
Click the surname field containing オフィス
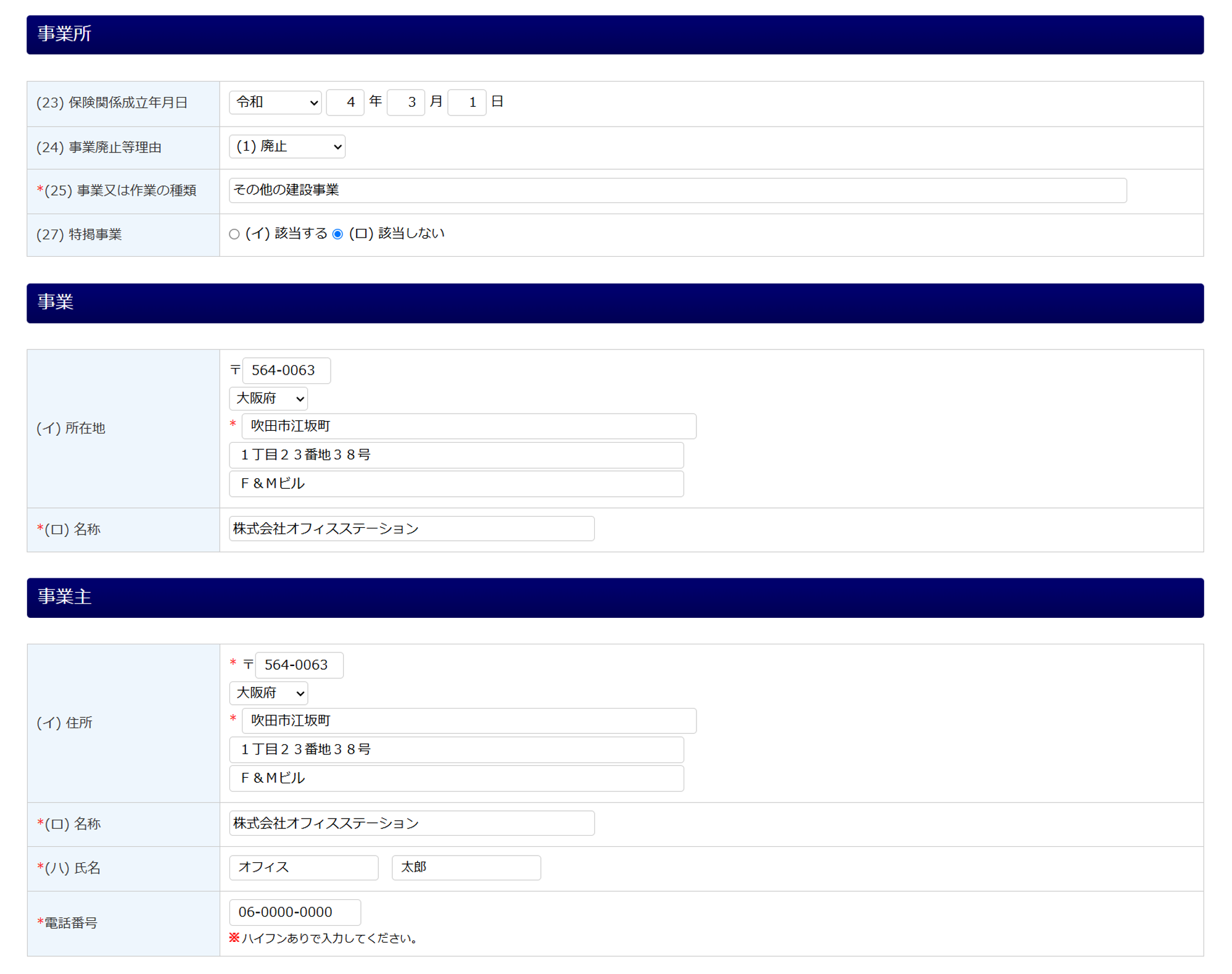click(x=304, y=868)
